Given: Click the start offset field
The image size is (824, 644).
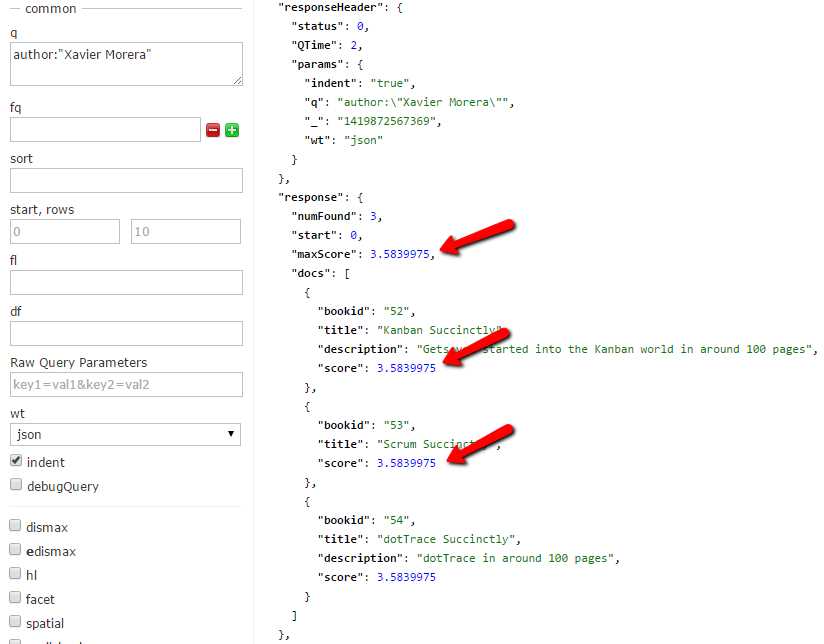Looking at the screenshot, I should pyautogui.click(x=65, y=231).
